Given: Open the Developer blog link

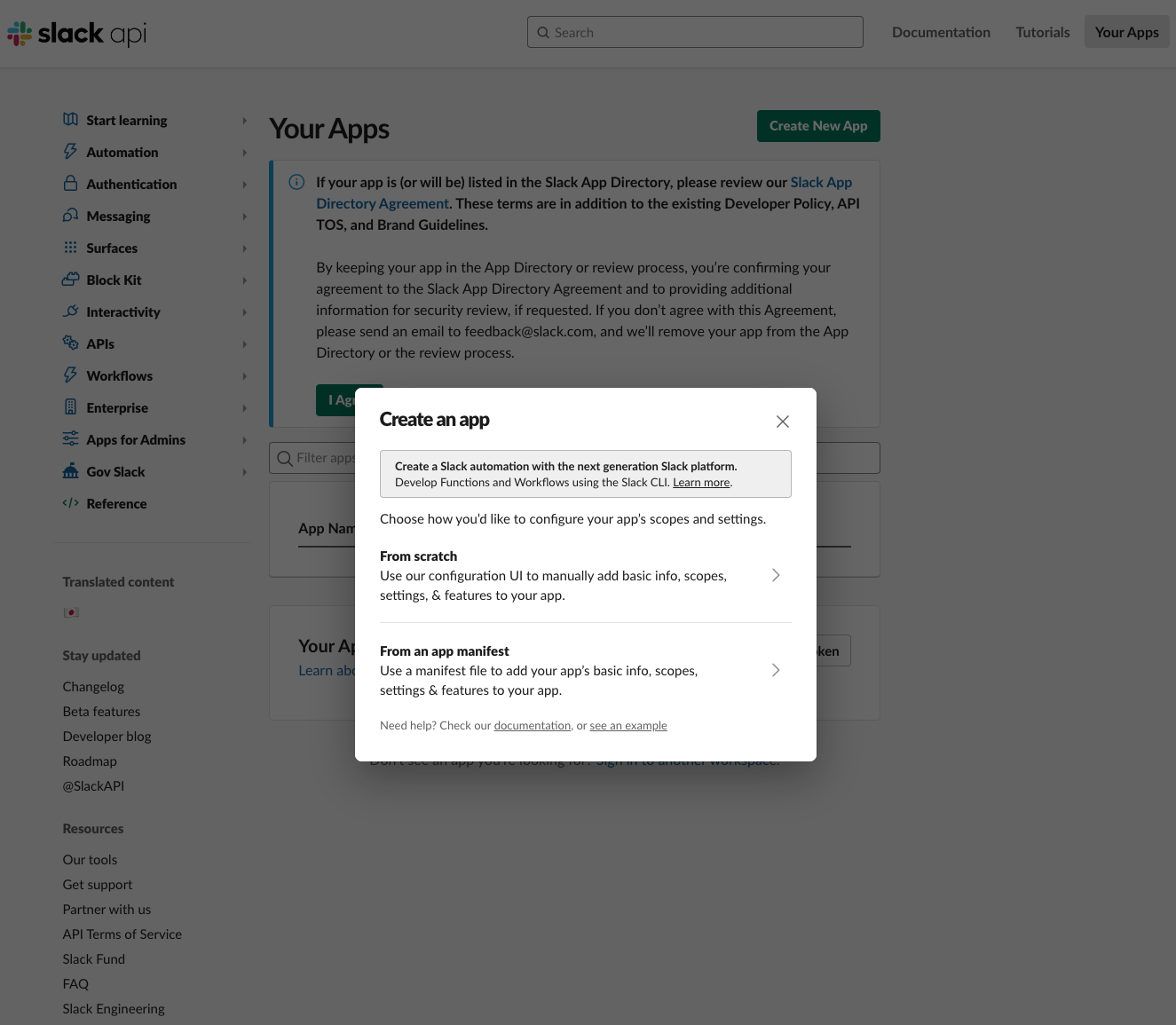Looking at the screenshot, I should click(107, 737).
